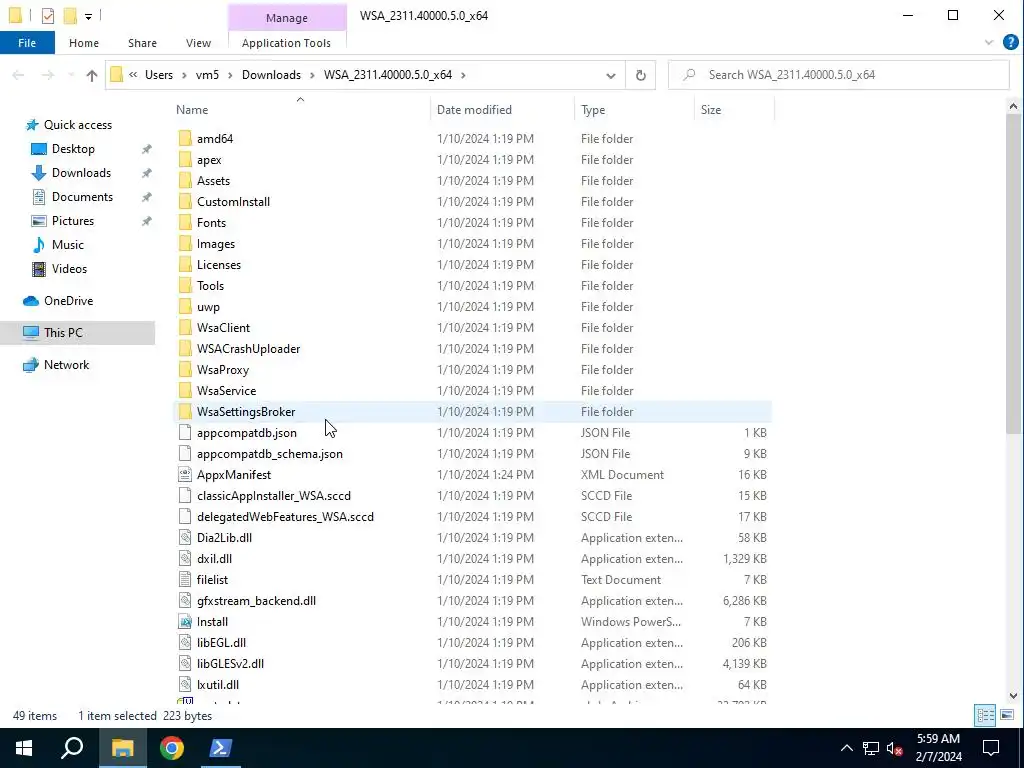Open the amd64 folder icon
1024x768 pixels.
pos(185,138)
